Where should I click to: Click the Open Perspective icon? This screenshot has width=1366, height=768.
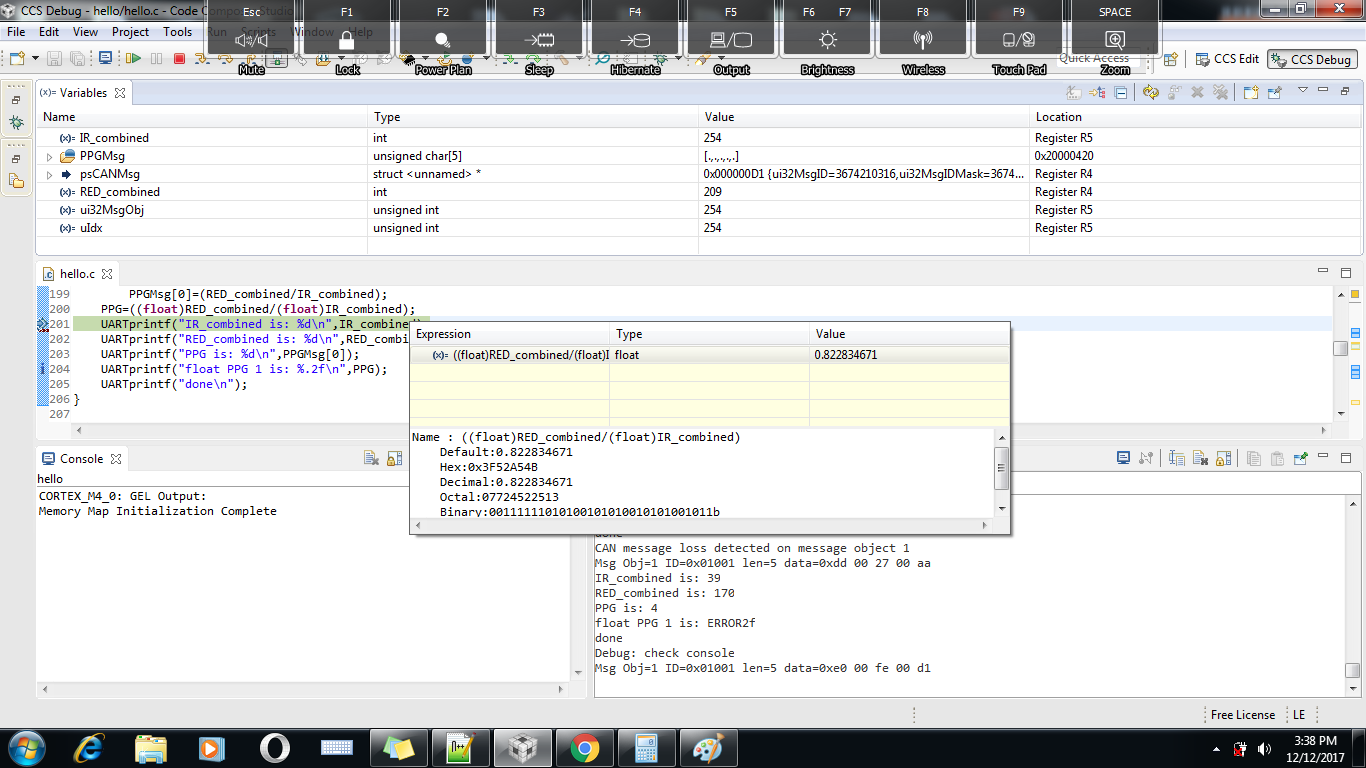1170,59
